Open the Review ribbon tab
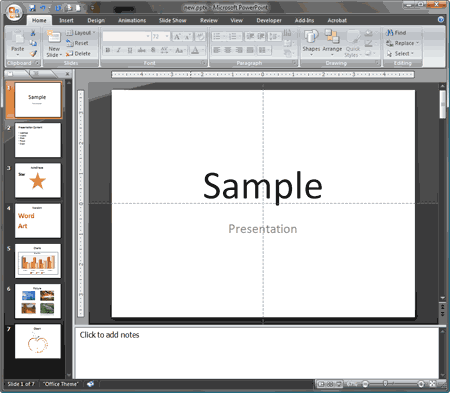Screen dimensions: 450x393 tap(209, 20)
